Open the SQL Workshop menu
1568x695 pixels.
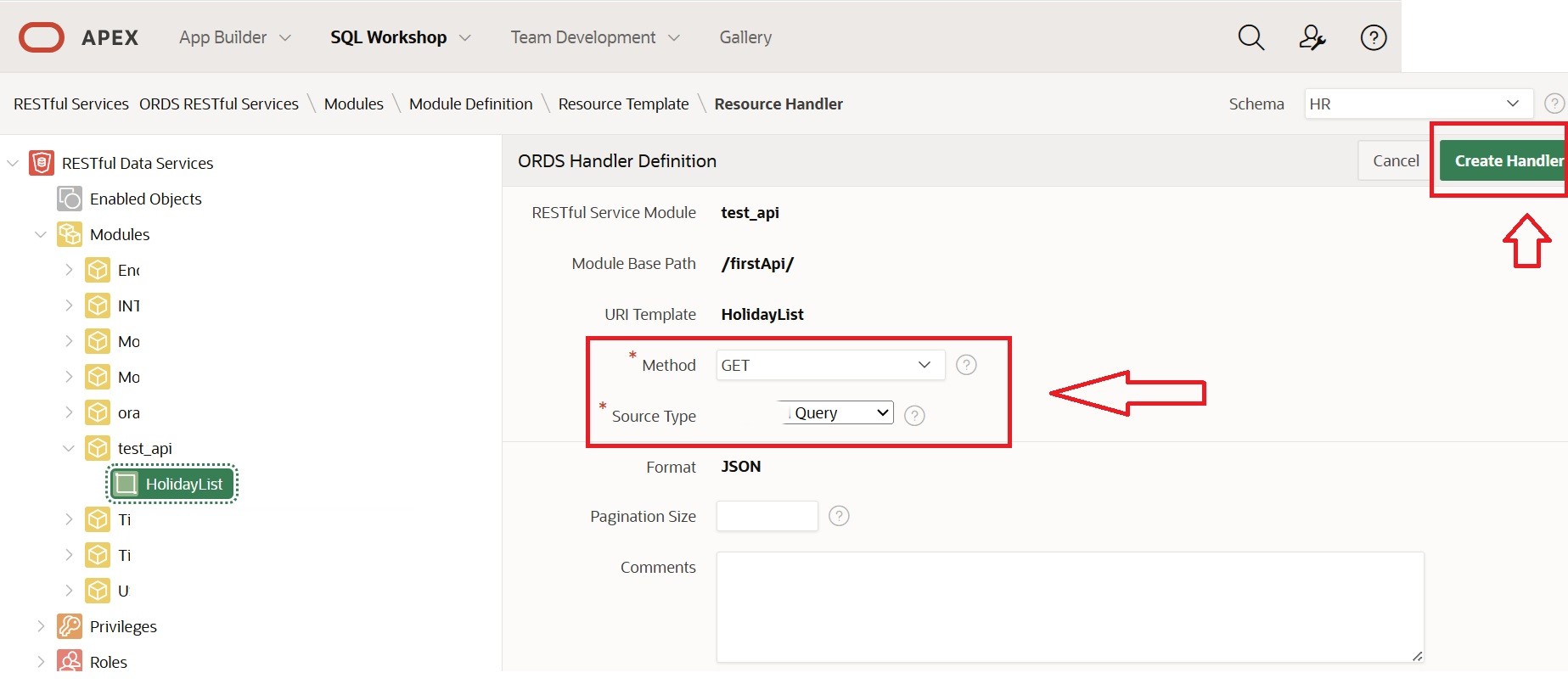point(401,37)
